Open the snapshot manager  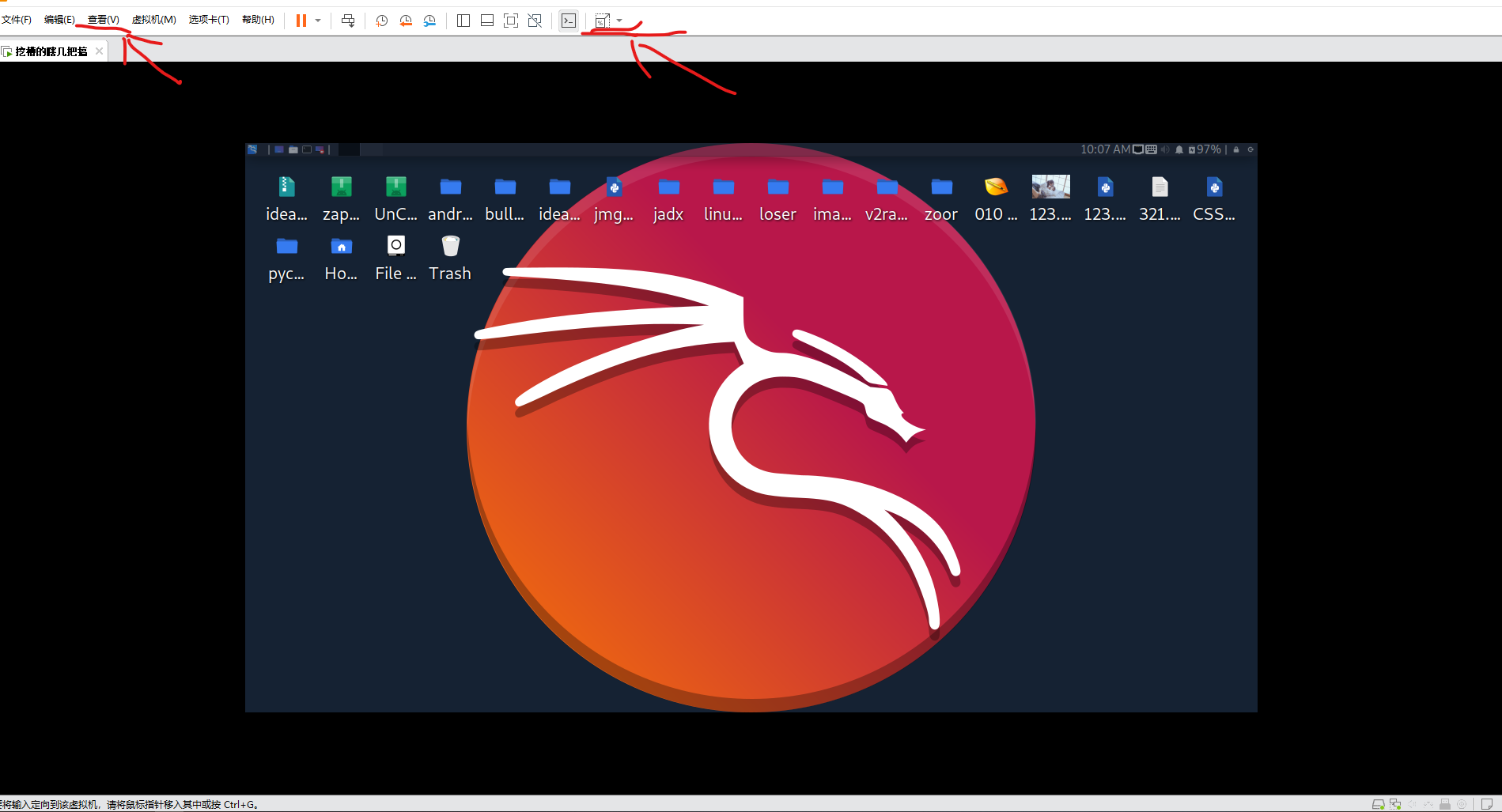[429, 21]
